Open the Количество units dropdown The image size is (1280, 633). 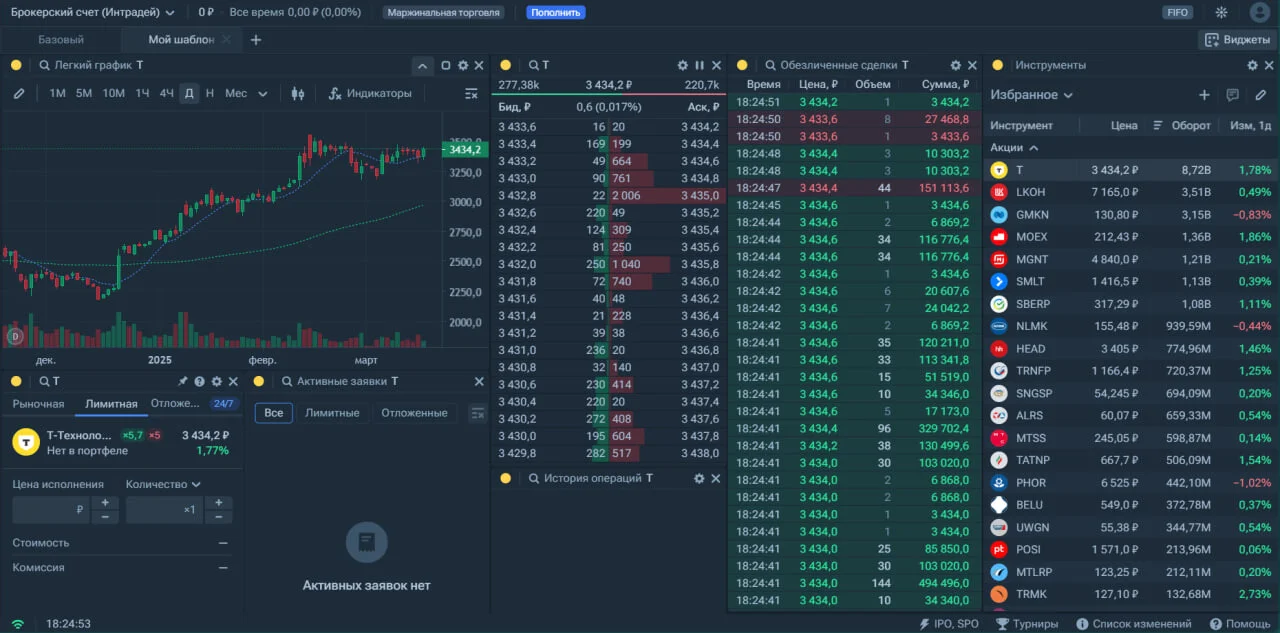[163, 484]
